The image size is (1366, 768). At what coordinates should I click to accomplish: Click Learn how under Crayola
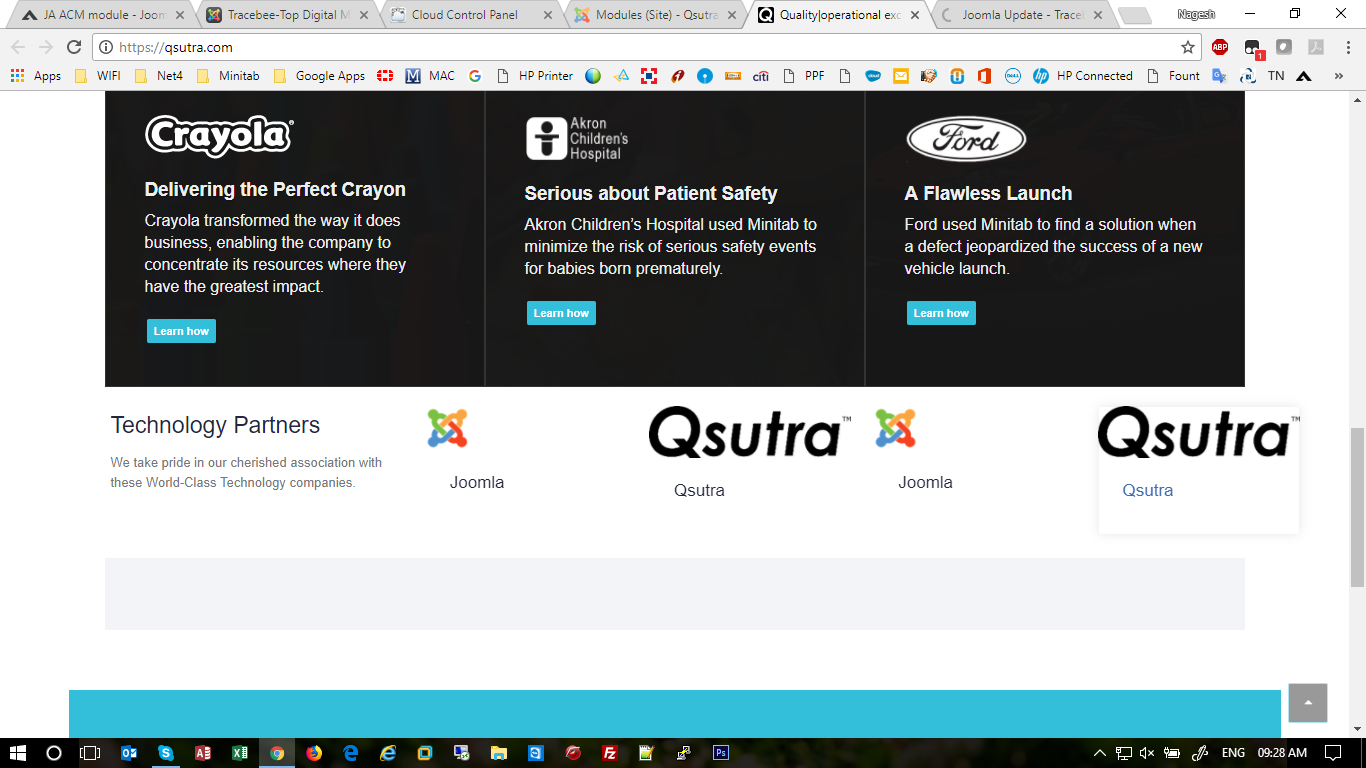181,331
